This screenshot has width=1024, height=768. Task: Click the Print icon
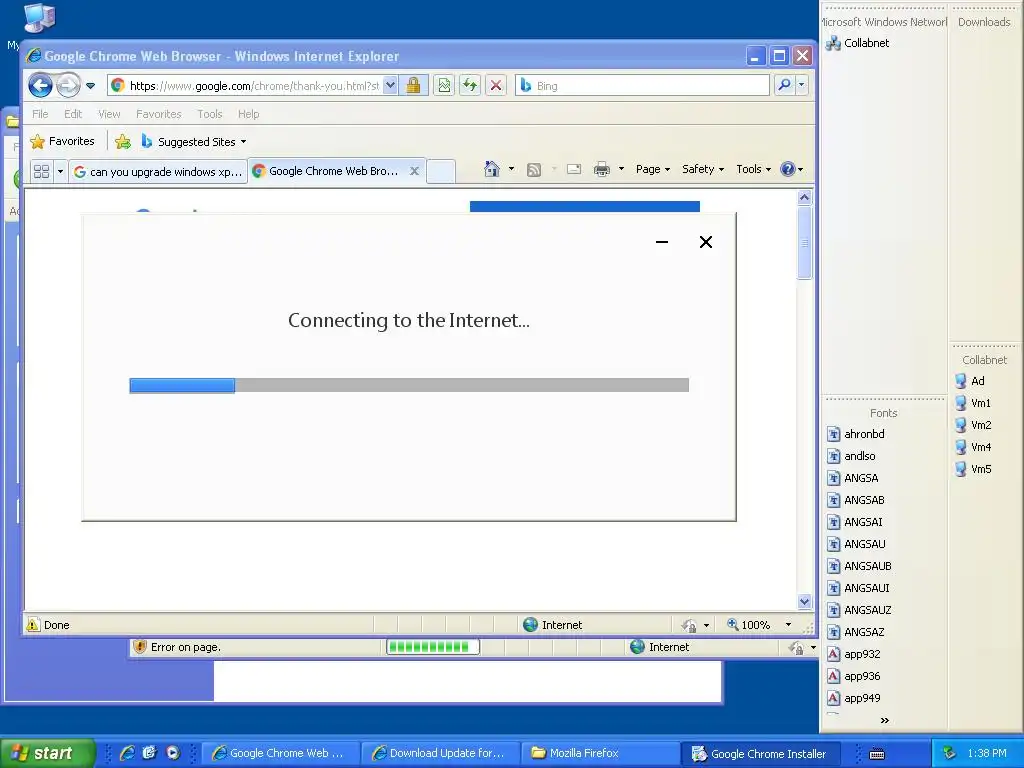(x=601, y=170)
